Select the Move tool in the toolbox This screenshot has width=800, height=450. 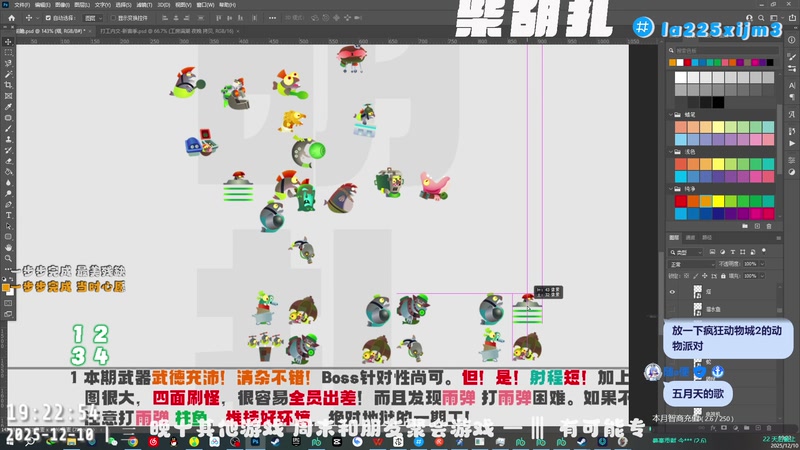pos(8,42)
